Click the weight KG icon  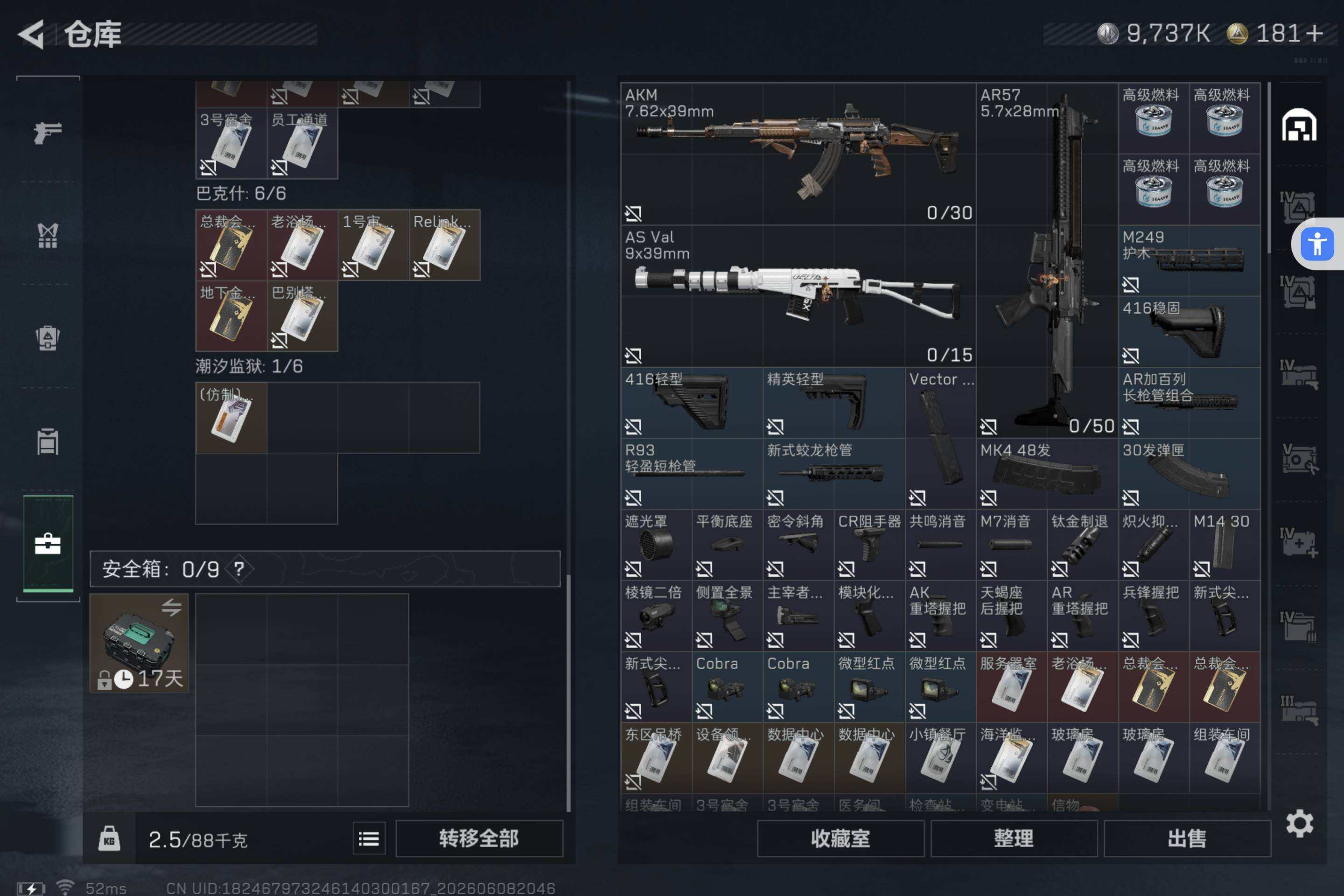109,839
